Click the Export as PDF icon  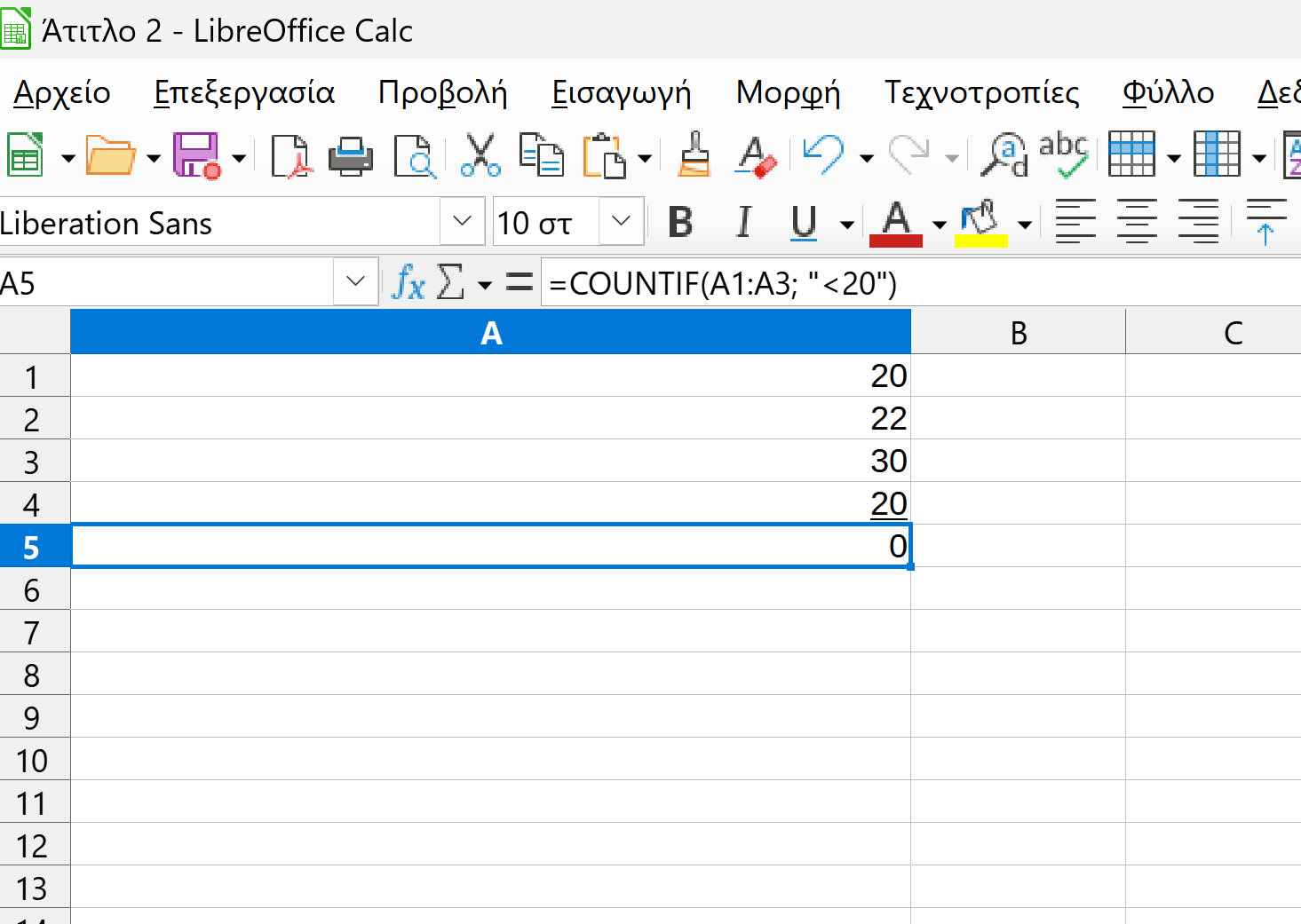pos(290,156)
